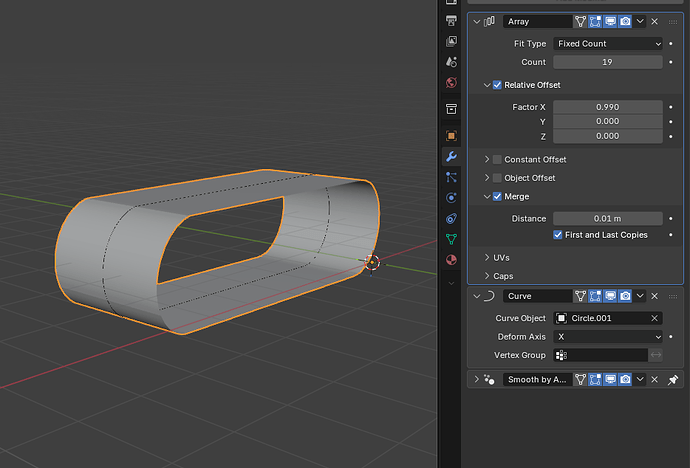The height and width of the screenshot is (468, 690).
Task: Pin the Smooth by Angle modifier
Action: [x=672, y=379]
